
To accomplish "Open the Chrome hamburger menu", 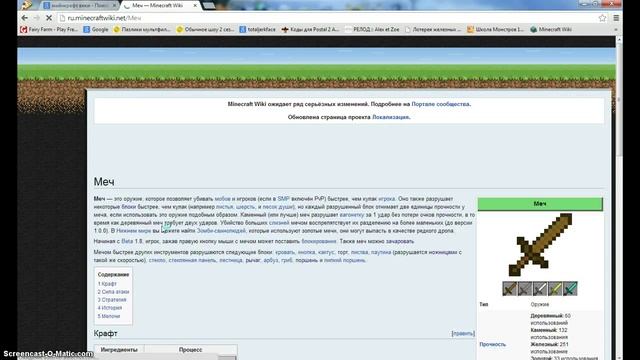I will pyautogui.click(x=616, y=18).
